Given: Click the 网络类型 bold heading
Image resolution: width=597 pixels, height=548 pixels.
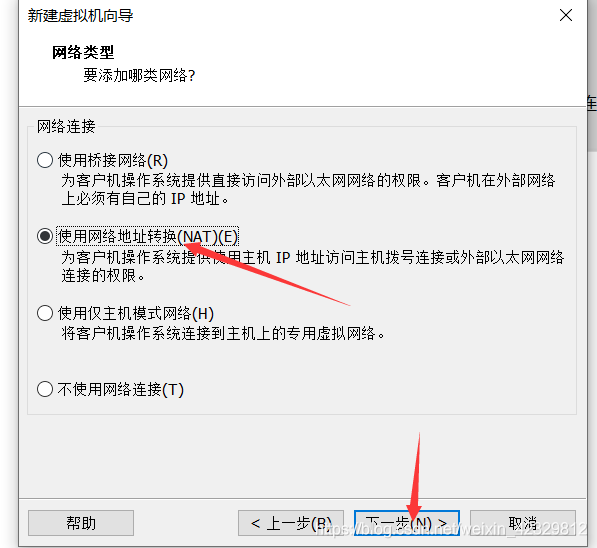Looking at the screenshot, I should click(x=83, y=52).
